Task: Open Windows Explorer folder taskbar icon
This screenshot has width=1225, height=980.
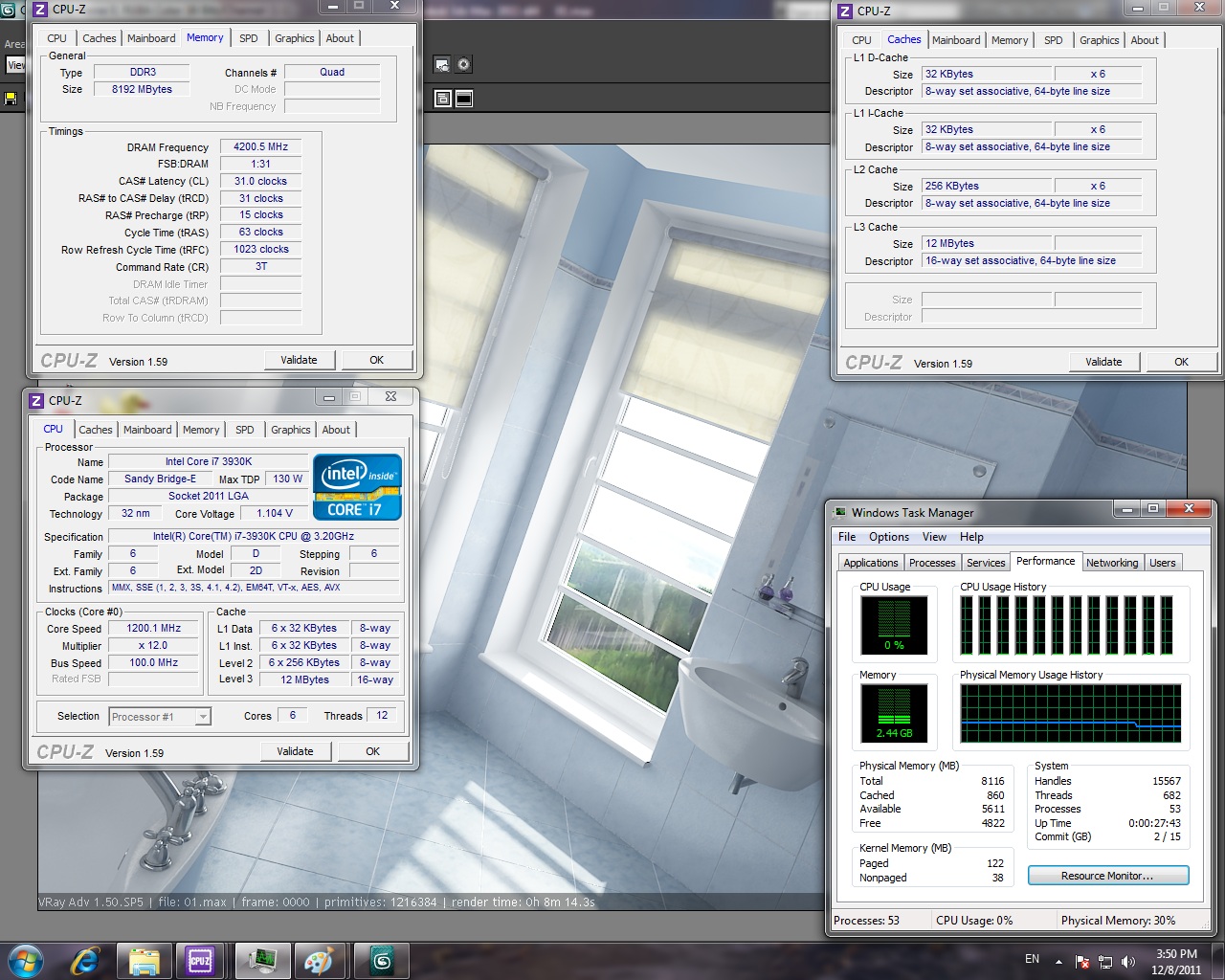Action: click(144, 960)
